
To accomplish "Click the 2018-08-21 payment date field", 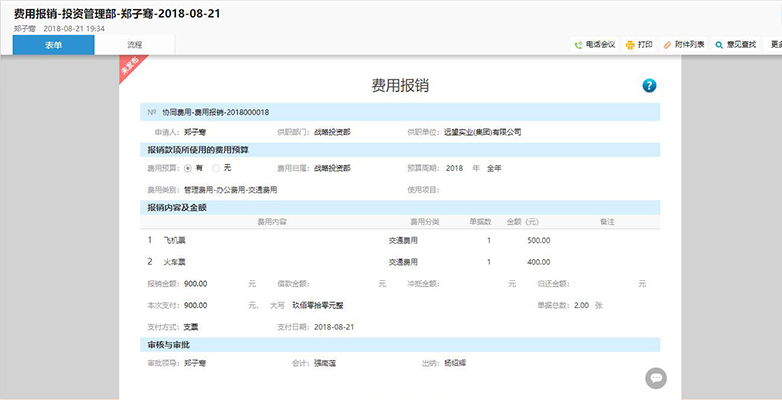I will click(334, 327).
